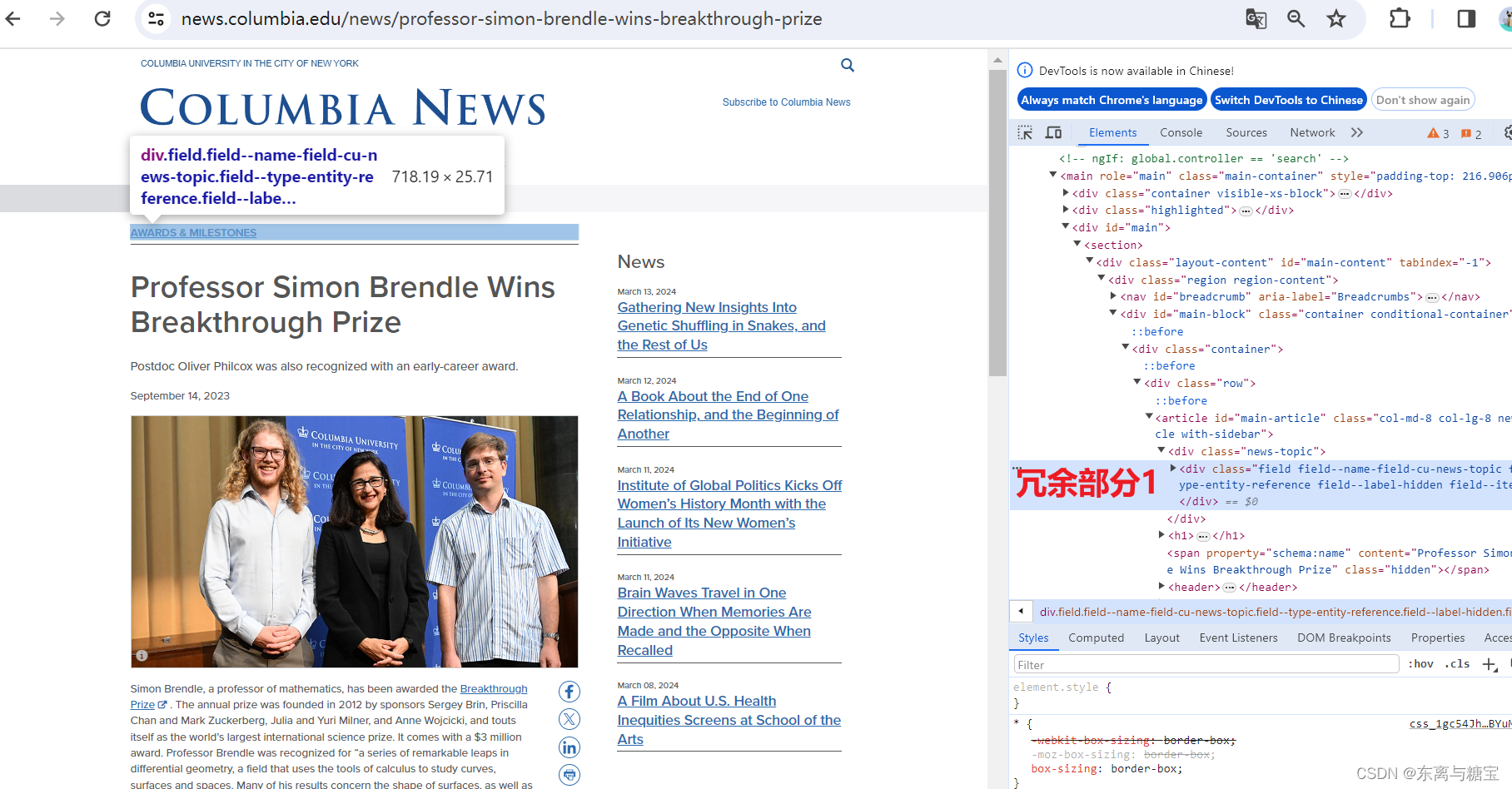Collapse the div class="news-topic" node
Image resolution: width=1512 pixels, height=789 pixels.
[x=1161, y=450]
